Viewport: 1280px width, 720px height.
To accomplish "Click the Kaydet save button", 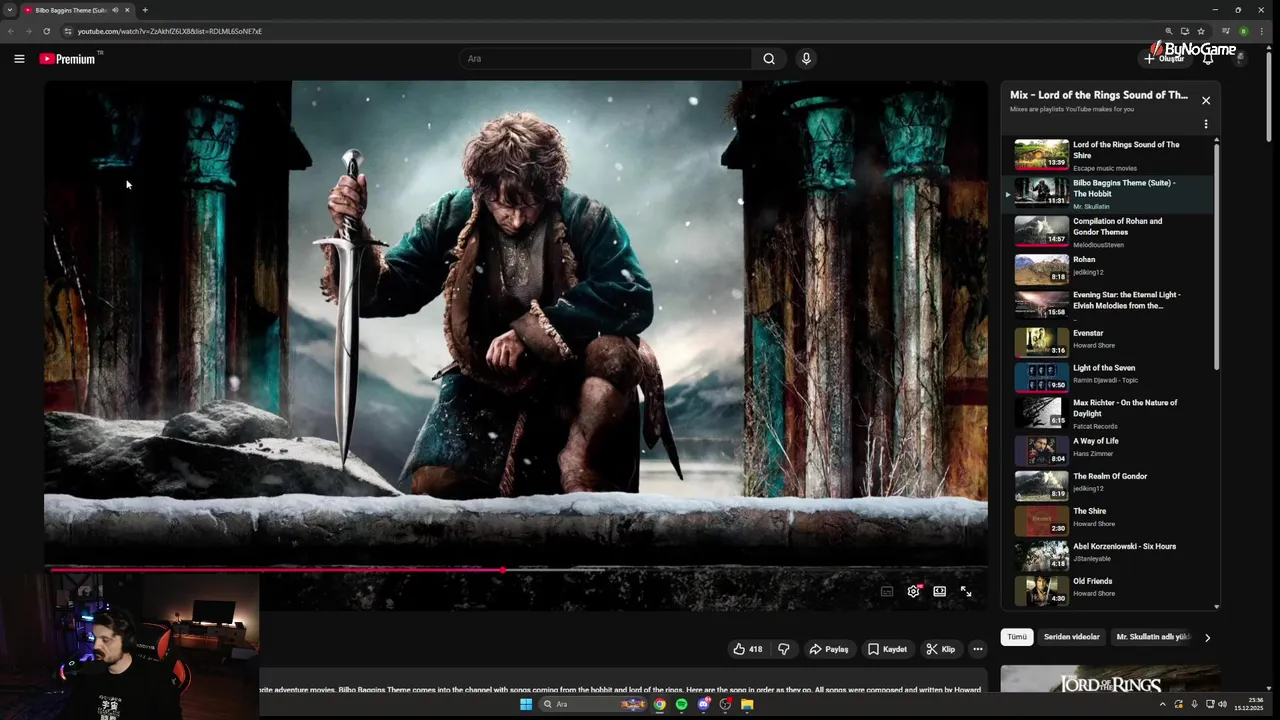I will pyautogui.click(x=887, y=649).
